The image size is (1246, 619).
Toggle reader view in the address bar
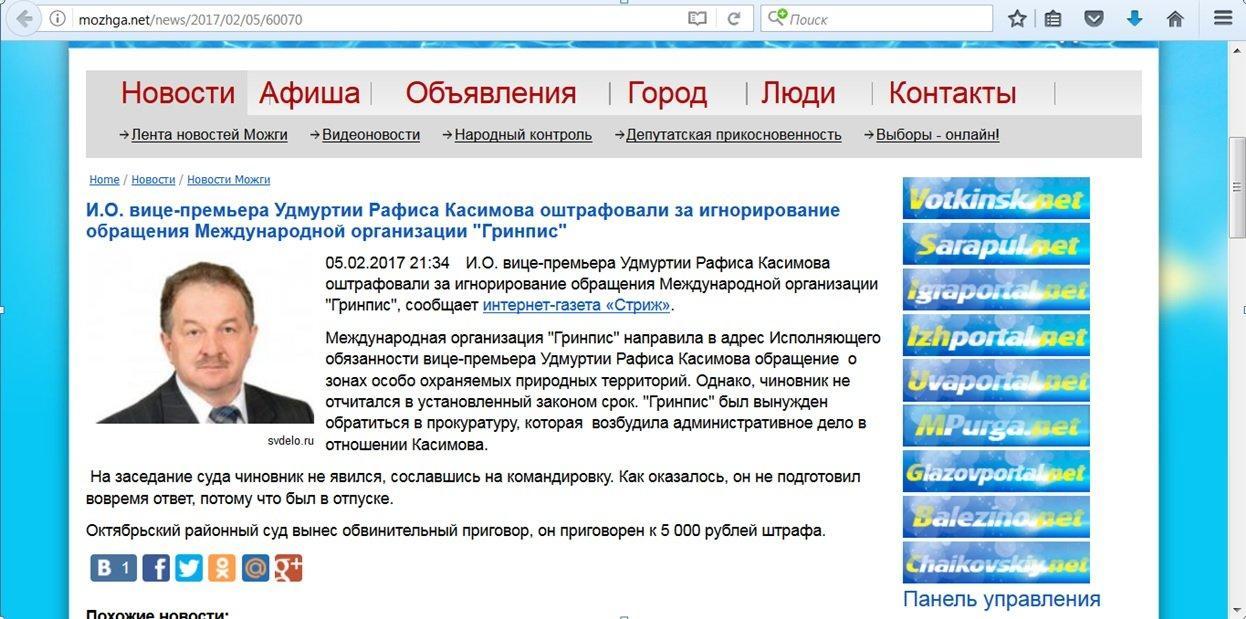coord(697,19)
